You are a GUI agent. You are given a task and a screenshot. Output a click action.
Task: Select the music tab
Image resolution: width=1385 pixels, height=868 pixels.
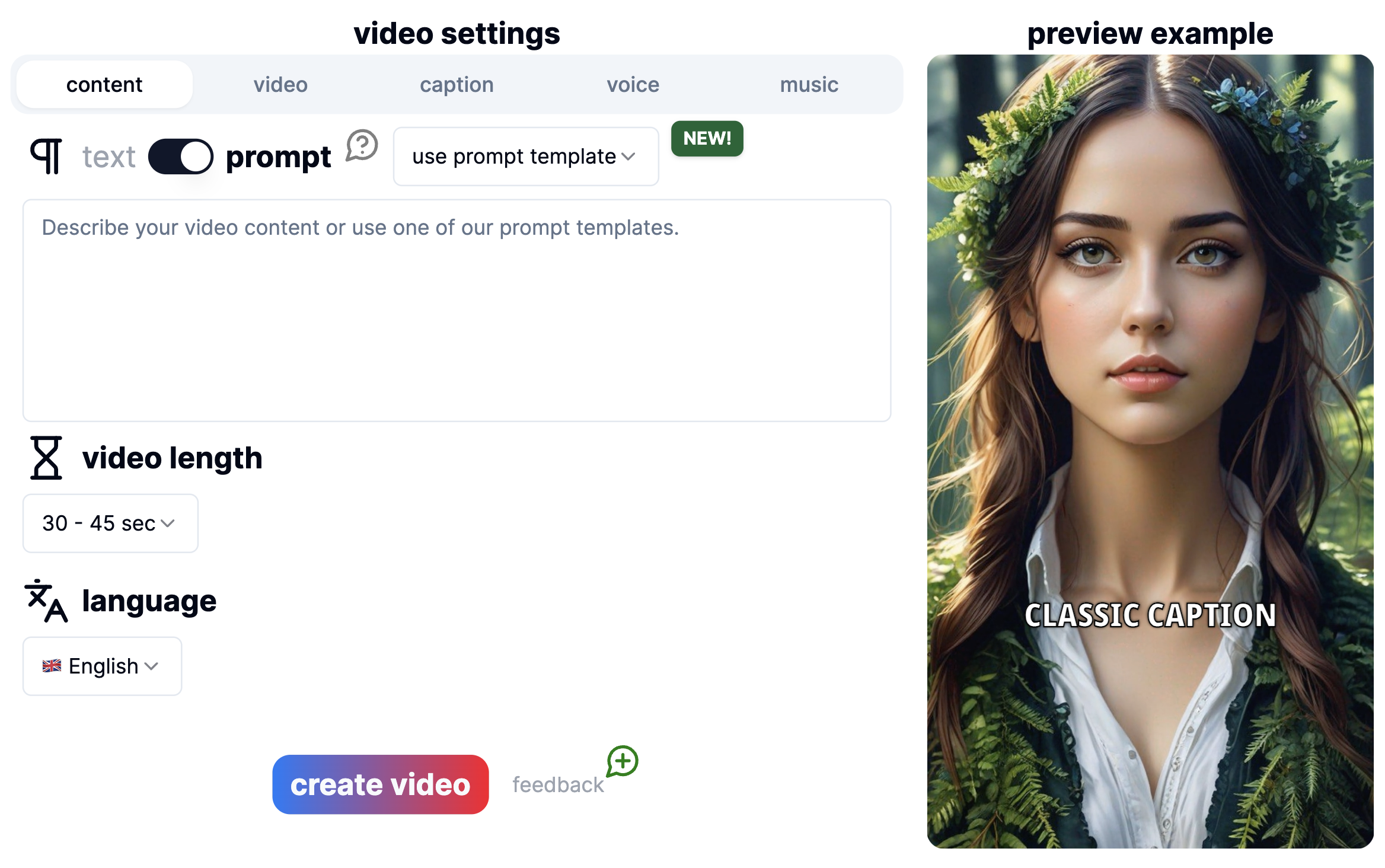[809, 84]
